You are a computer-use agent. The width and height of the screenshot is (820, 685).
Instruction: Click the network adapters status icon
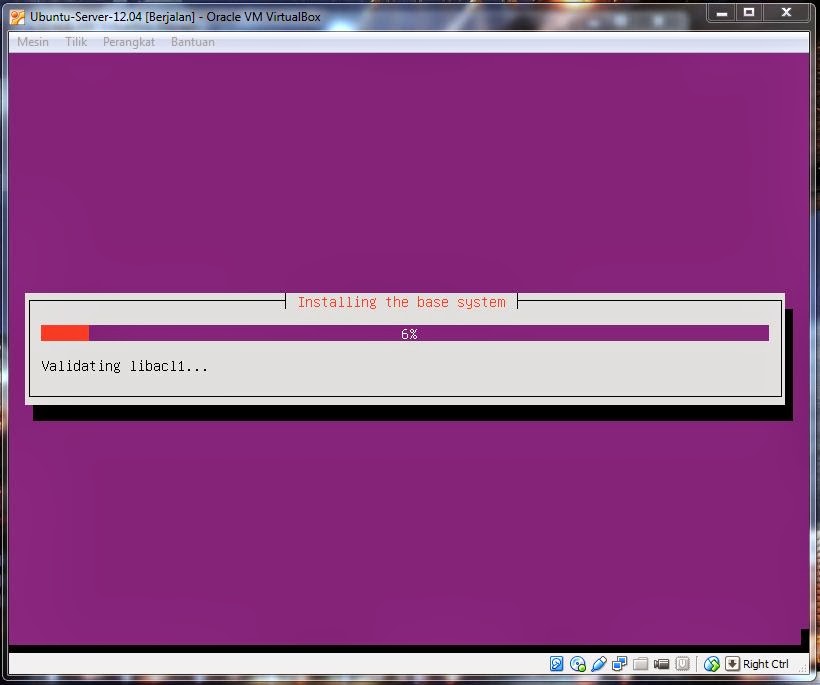[620, 664]
